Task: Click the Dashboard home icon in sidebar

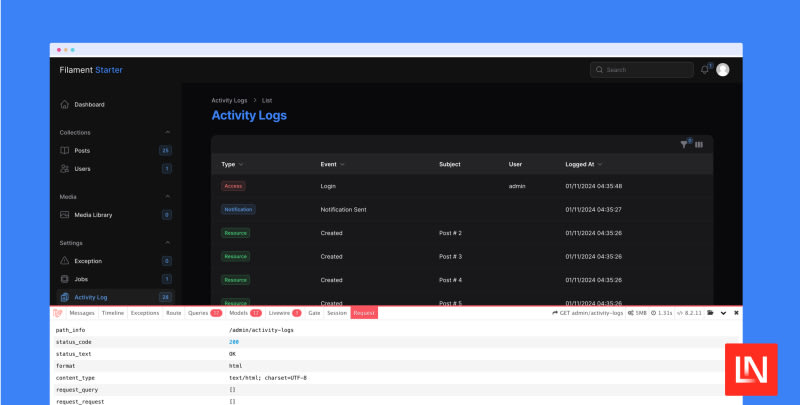Action: (64, 104)
